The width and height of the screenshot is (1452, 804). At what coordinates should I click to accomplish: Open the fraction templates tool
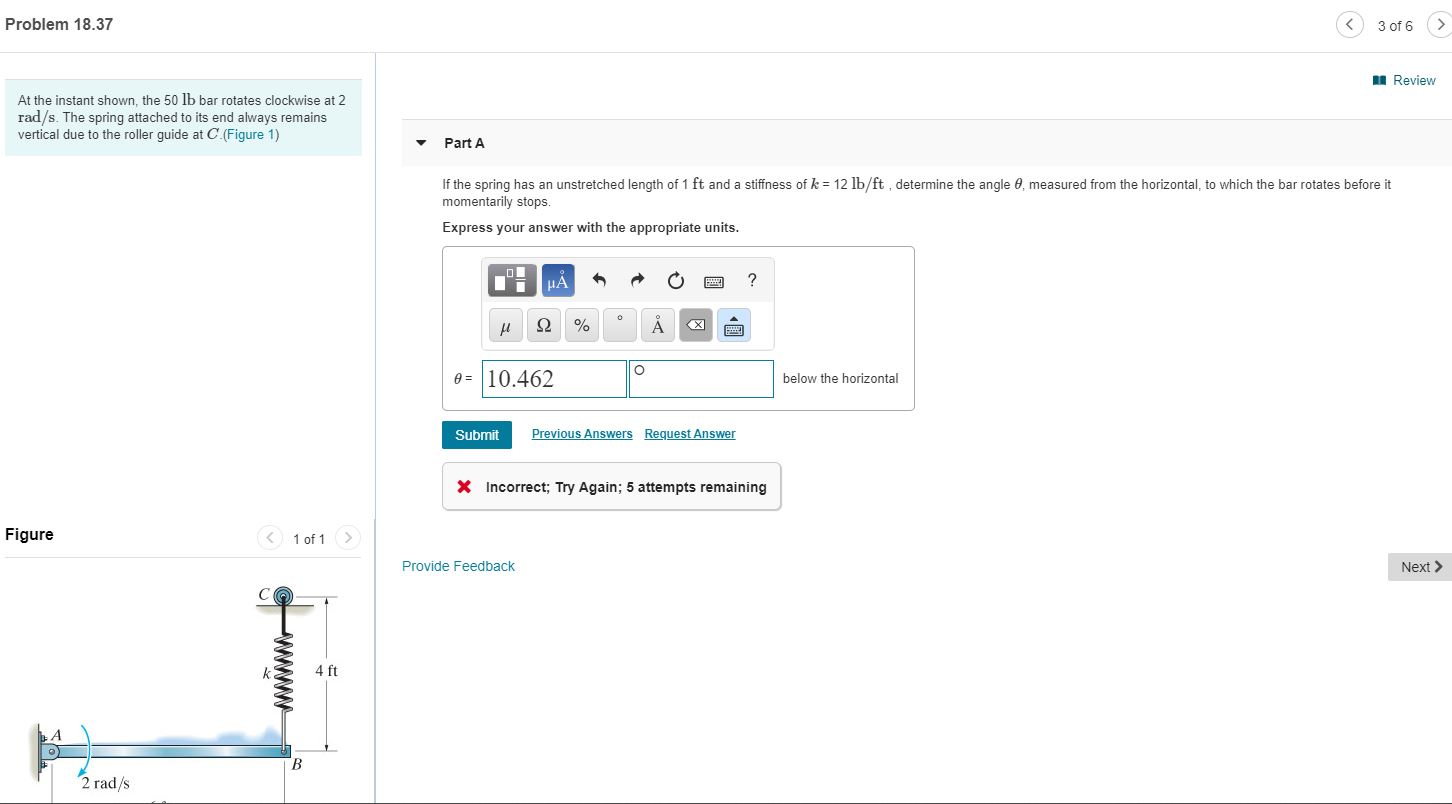[x=513, y=281]
